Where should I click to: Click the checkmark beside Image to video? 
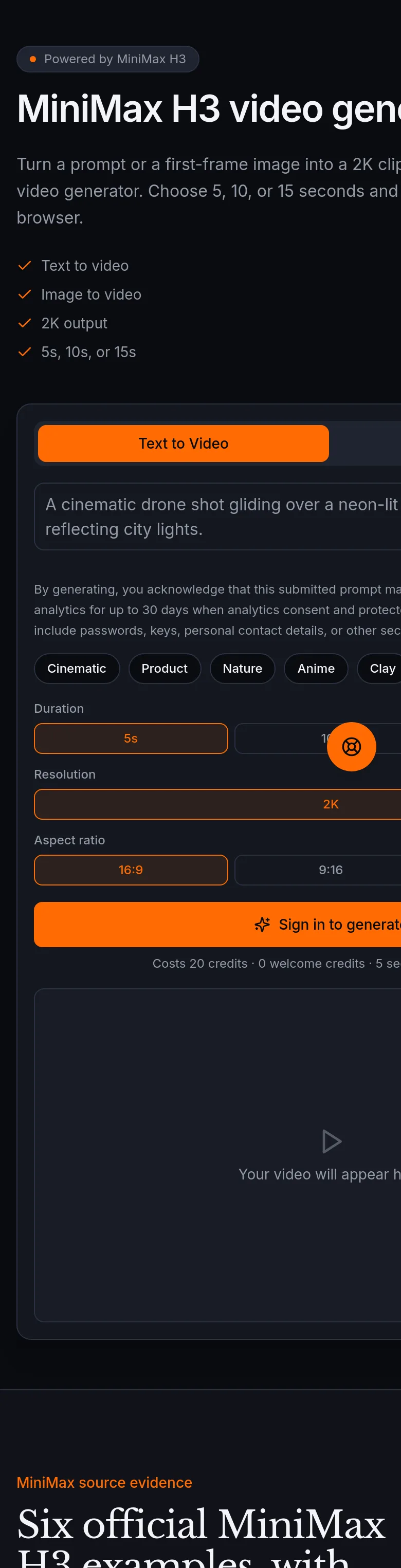[25, 294]
